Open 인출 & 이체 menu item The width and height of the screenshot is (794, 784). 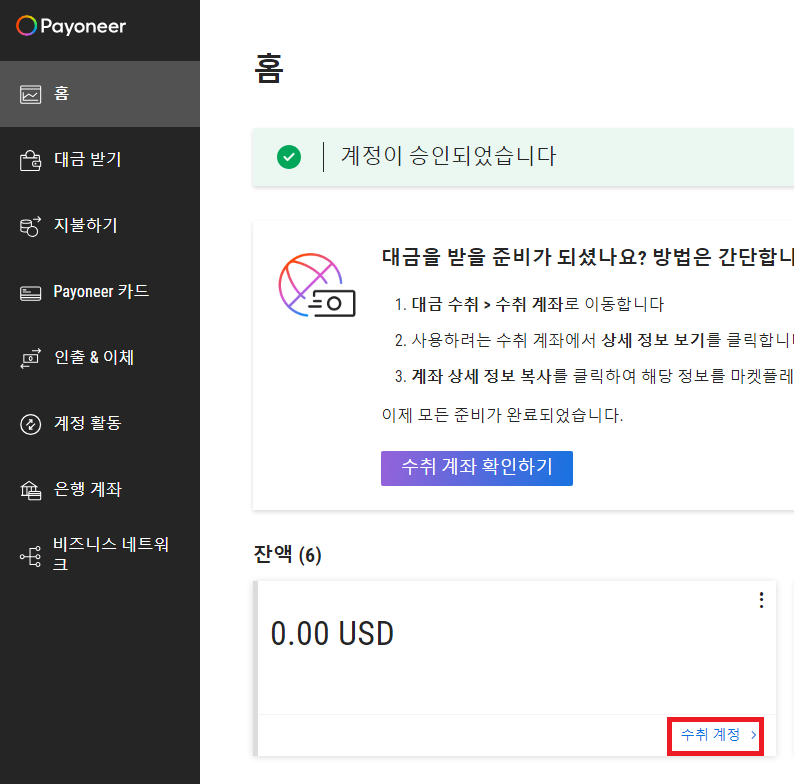(100, 358)
